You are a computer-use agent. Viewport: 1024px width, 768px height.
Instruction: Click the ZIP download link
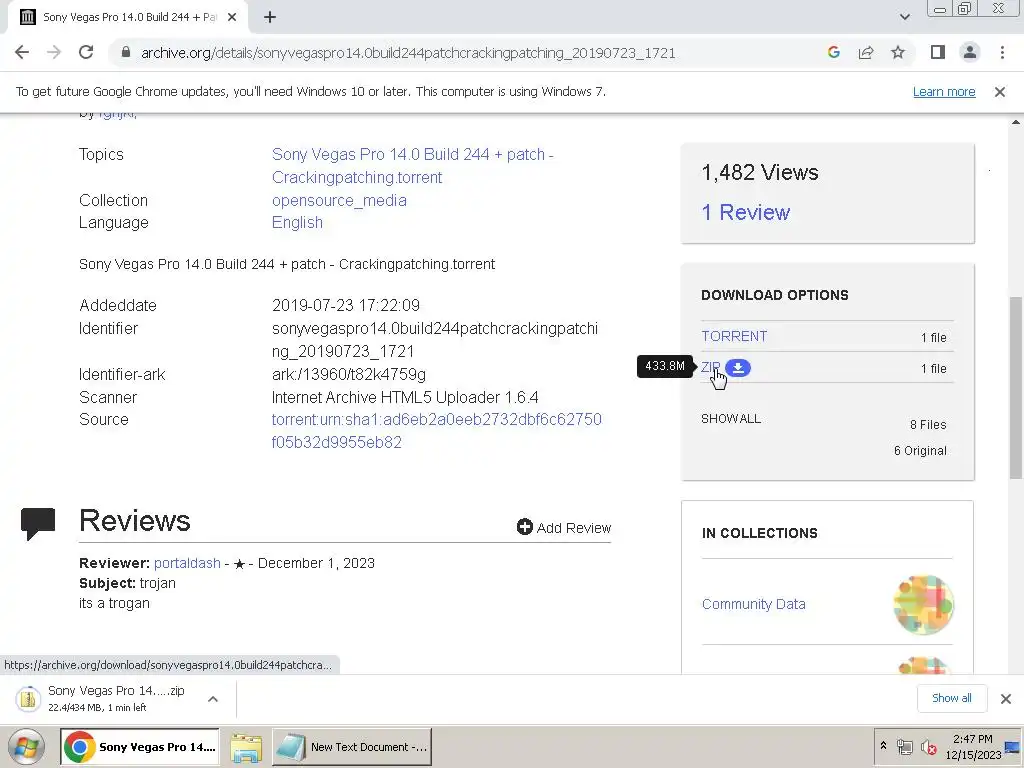[711, 367]
